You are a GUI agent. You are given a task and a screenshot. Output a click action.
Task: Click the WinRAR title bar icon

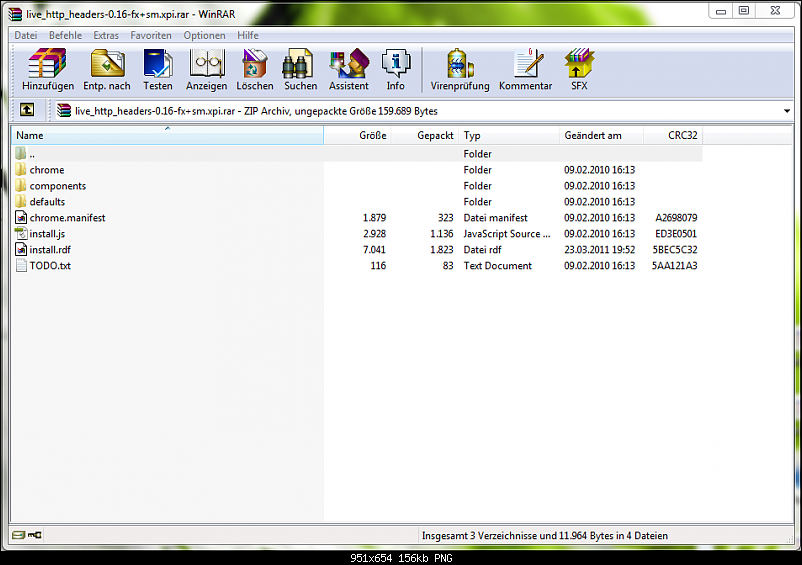(15, 14)
